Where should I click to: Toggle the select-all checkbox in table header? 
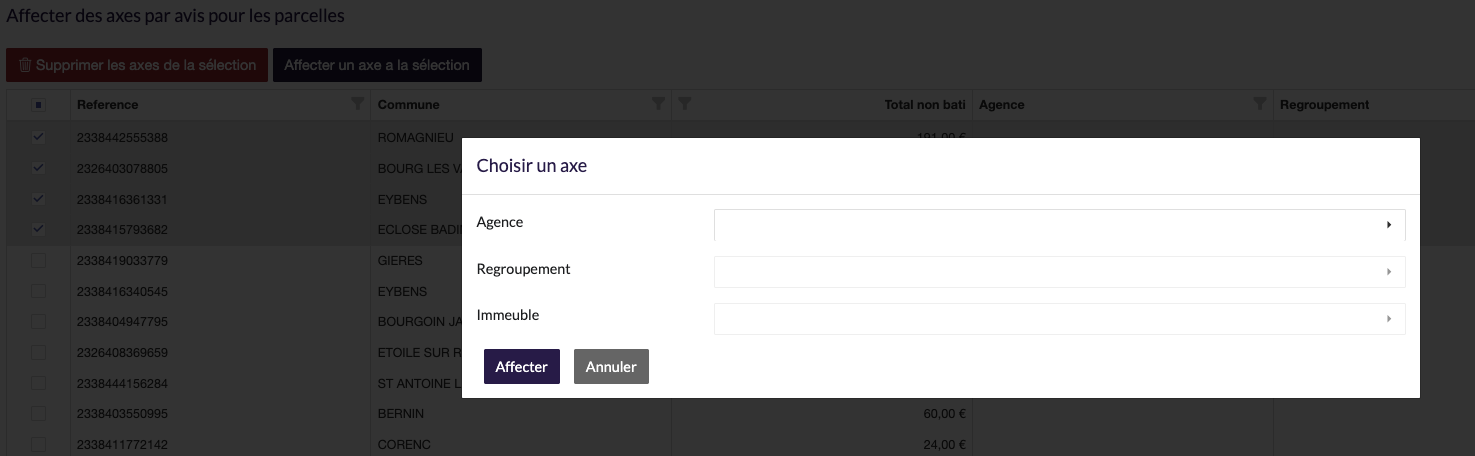tap(39, 105)
